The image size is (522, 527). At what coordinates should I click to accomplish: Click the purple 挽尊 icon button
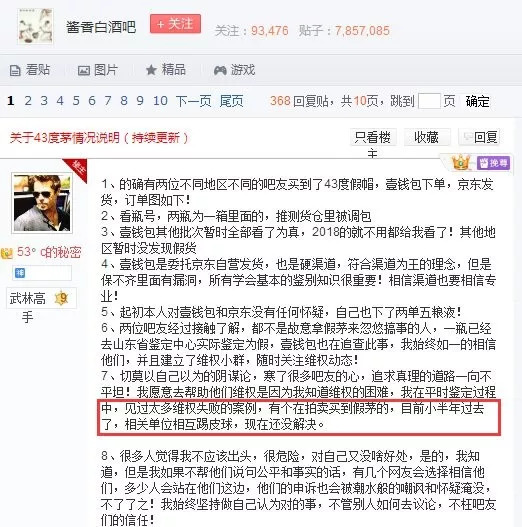pos(493,163)
